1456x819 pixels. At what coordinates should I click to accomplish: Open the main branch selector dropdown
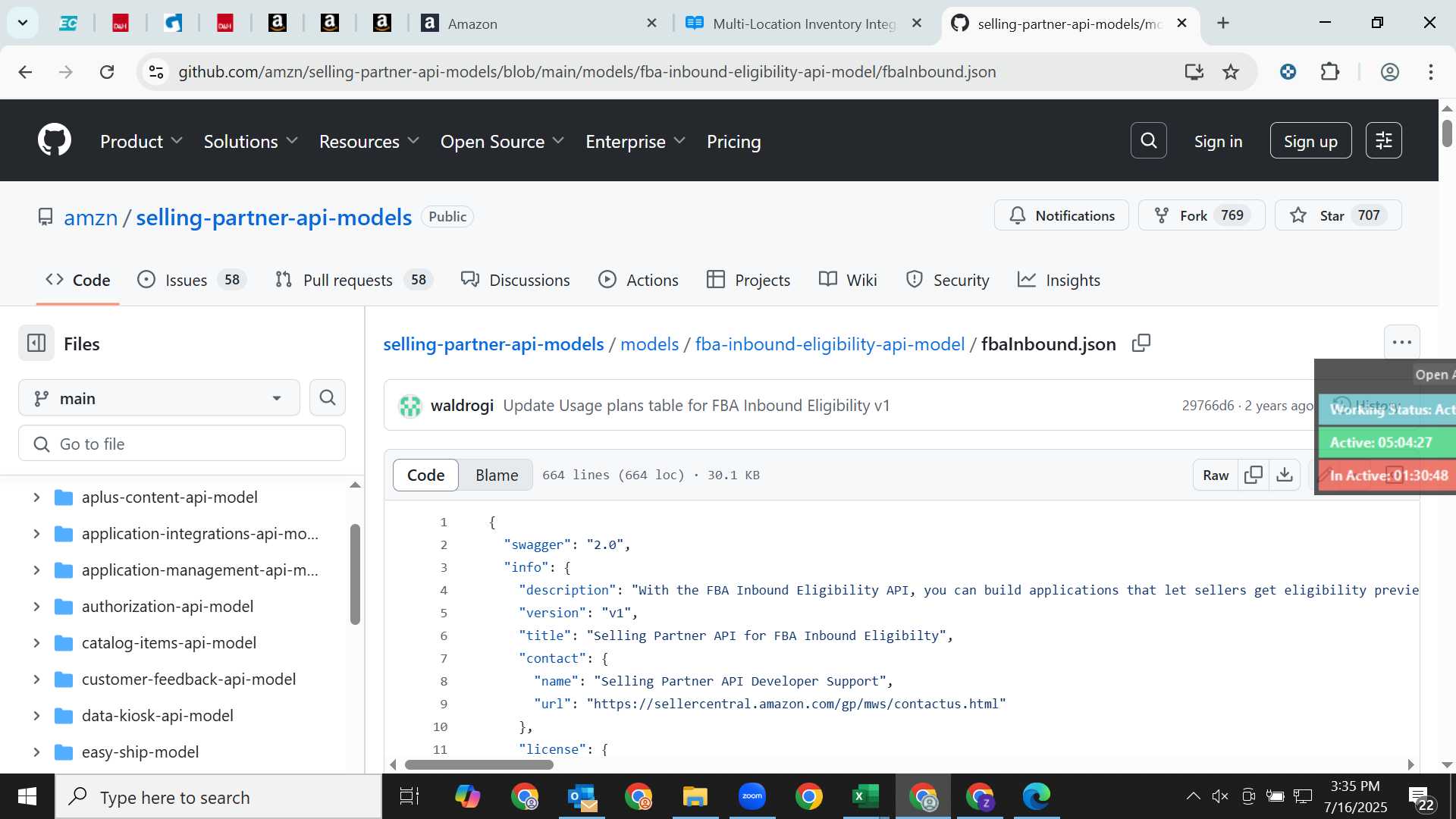(x=159, y=398)
